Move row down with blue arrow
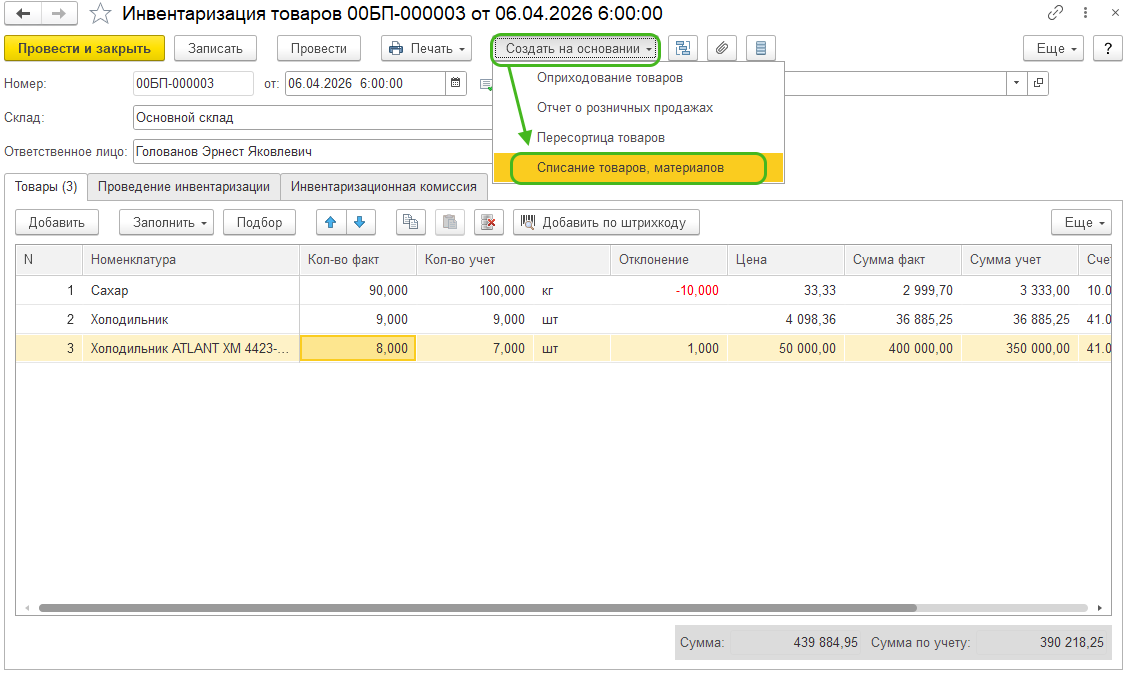 [x=360, y=222]
